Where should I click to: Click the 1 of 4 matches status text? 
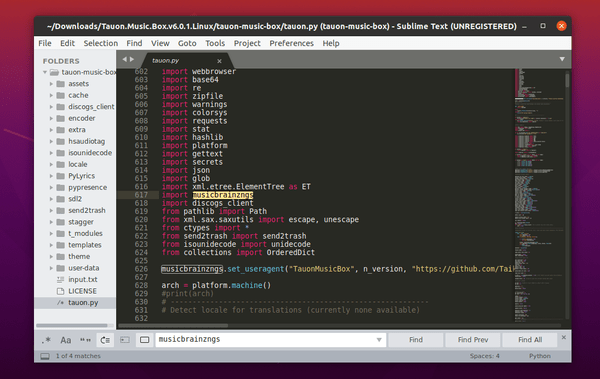point(78,356)
